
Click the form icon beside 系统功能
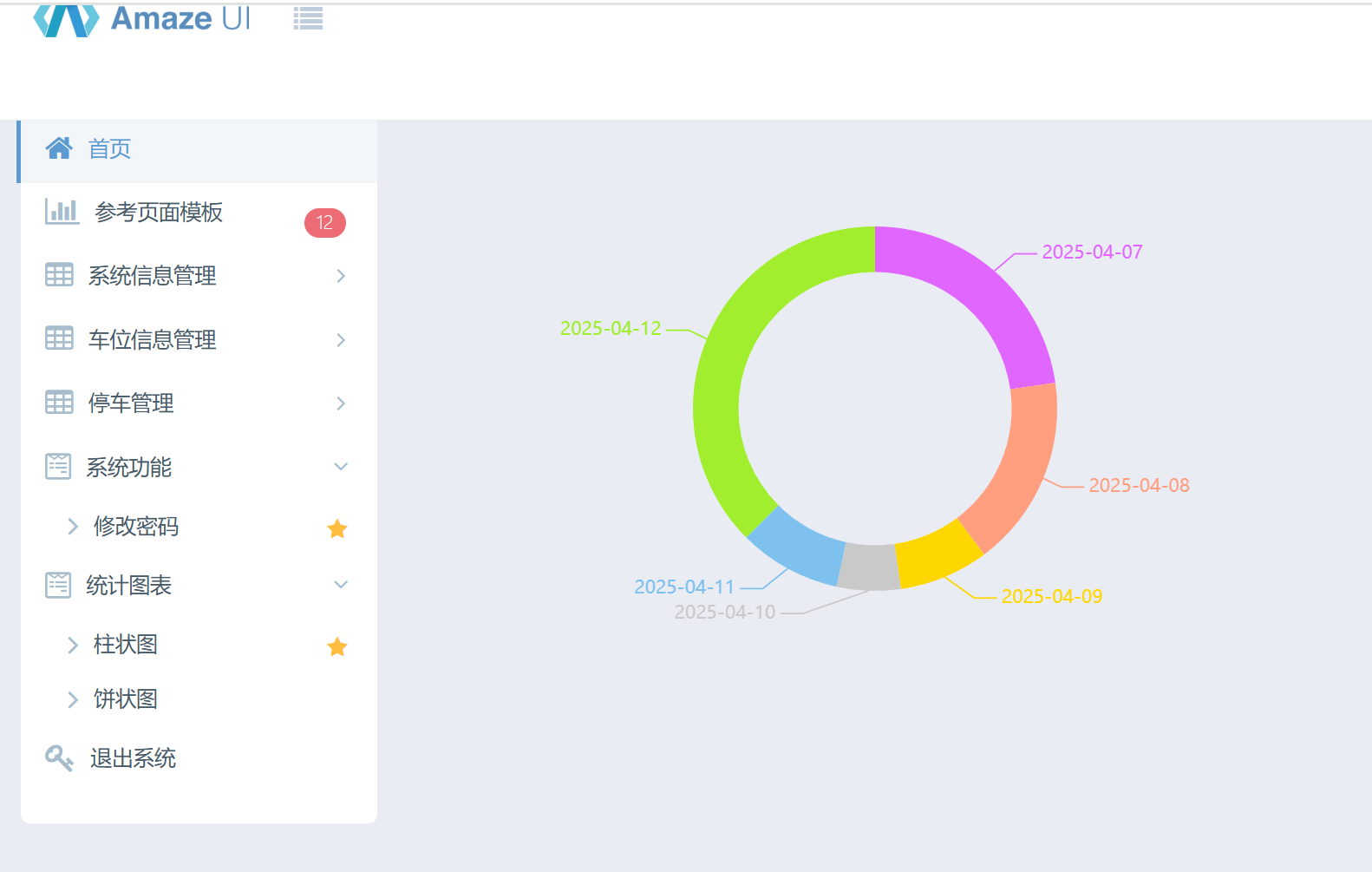coord(58,466)
